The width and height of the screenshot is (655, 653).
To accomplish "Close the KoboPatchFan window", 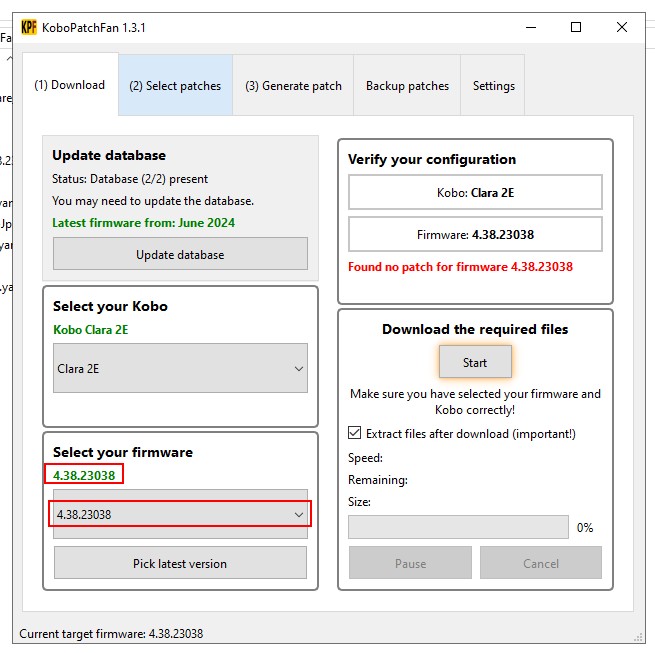I will point(623,28).
